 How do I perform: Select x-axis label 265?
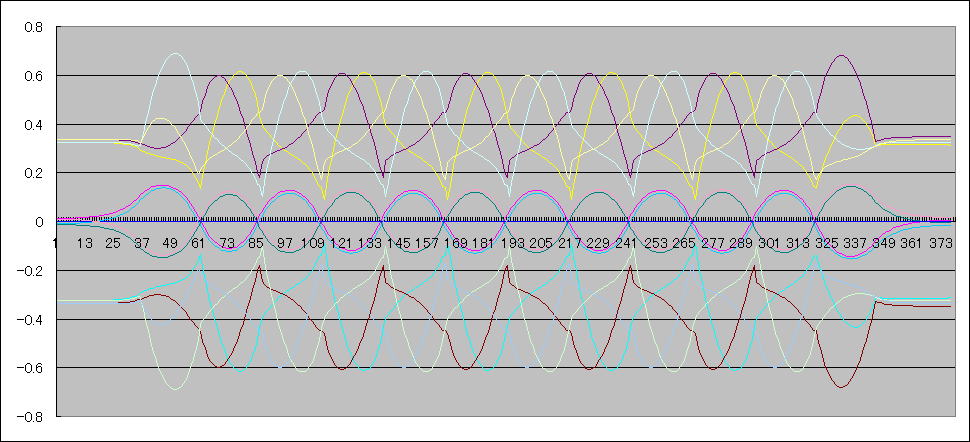(x=684, y=243)
